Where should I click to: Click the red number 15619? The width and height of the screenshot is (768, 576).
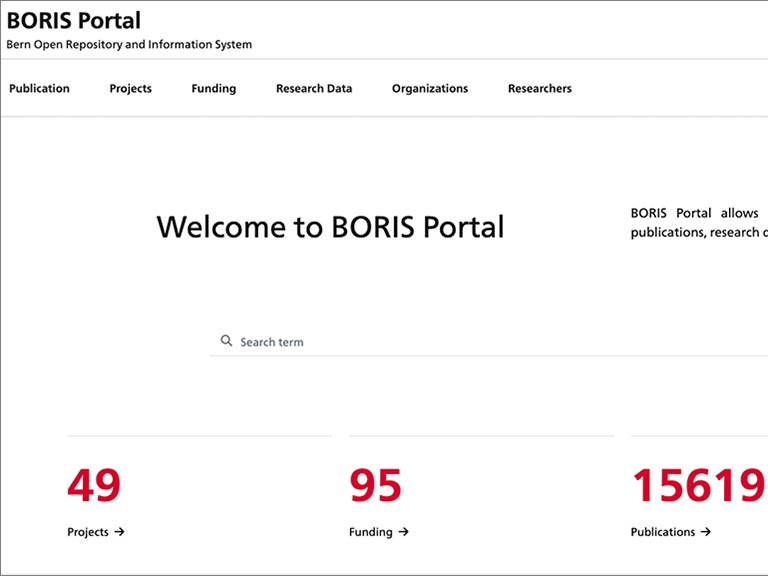pos(698,485)
